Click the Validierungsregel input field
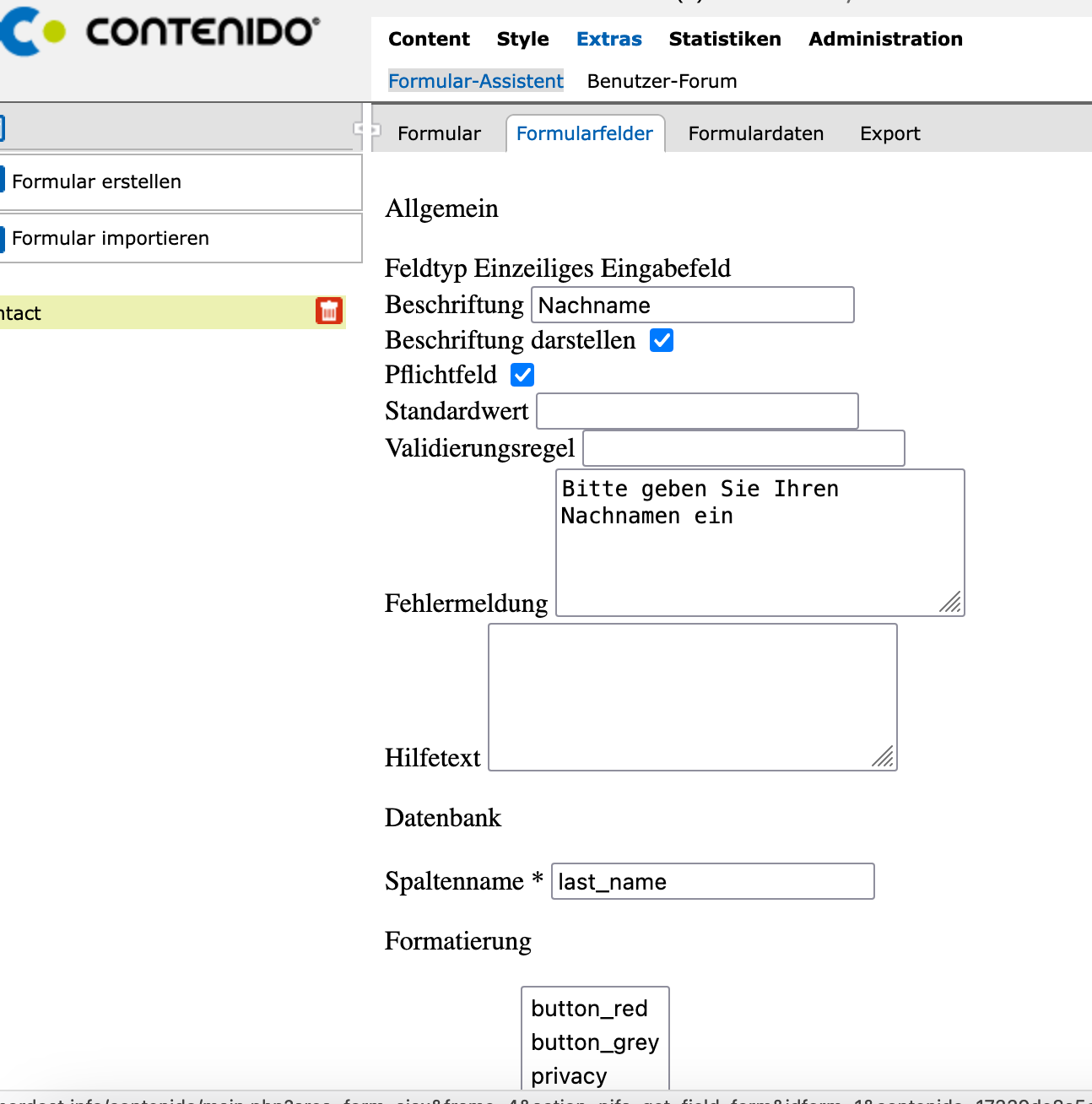The image size is (1092, 1104). pyautogui.click(x=743, y=448)
